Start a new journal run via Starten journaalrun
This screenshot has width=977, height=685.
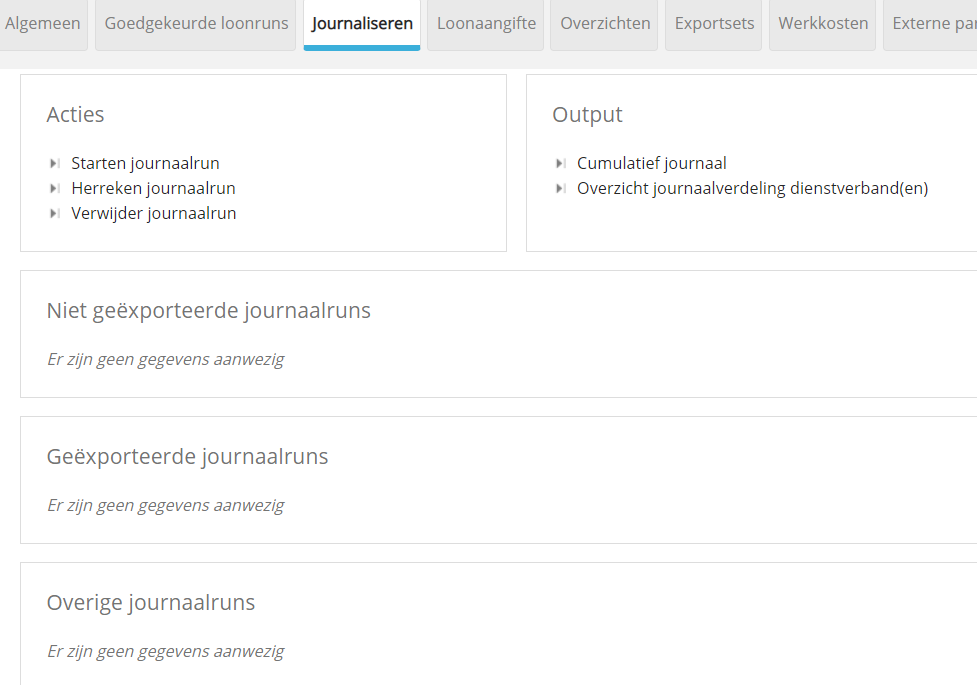(145, 164)
